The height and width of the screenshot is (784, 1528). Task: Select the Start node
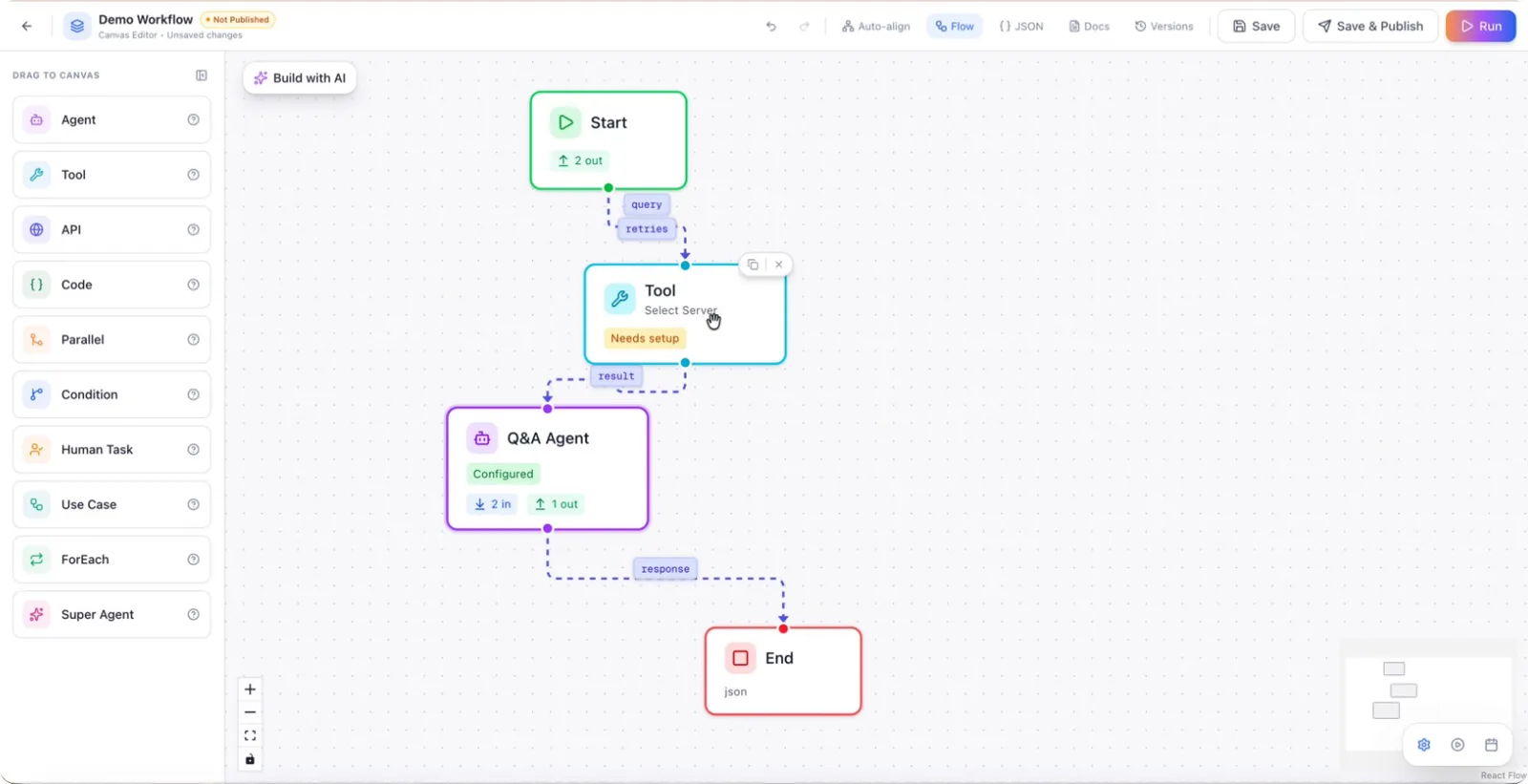pos(608,140)
